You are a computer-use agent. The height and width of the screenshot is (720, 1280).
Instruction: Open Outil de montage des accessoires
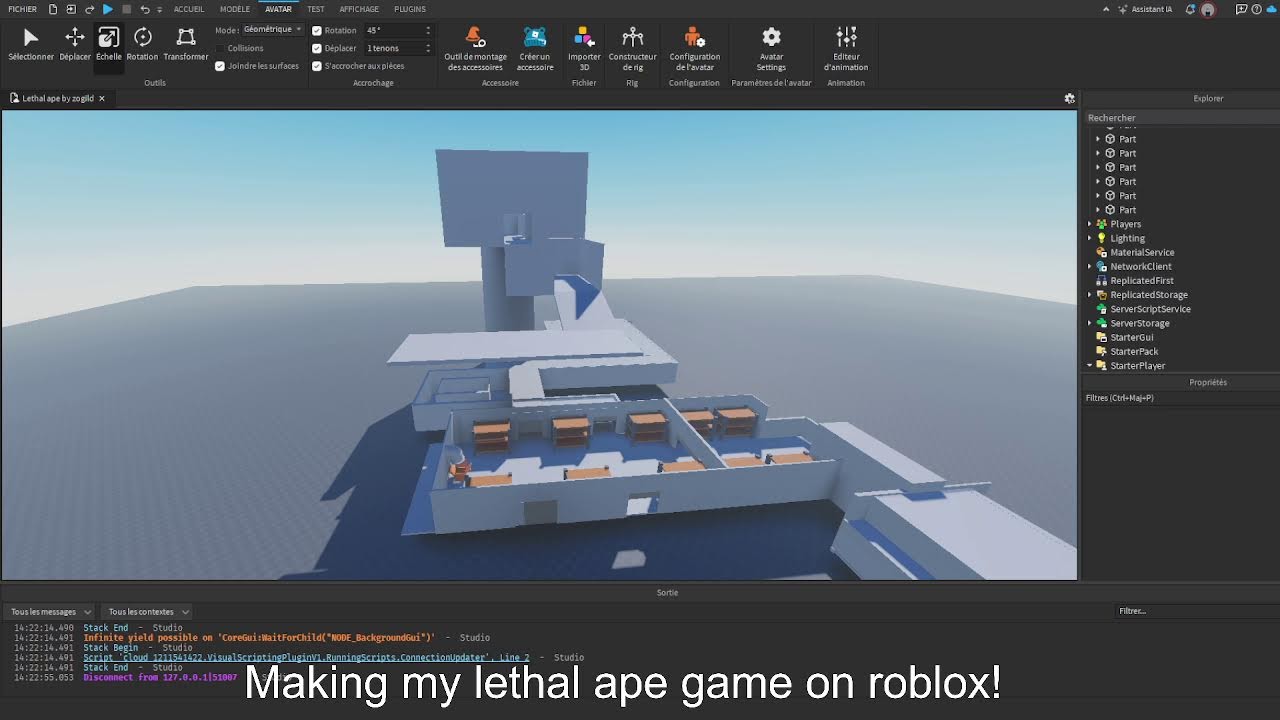pos(475,49)
